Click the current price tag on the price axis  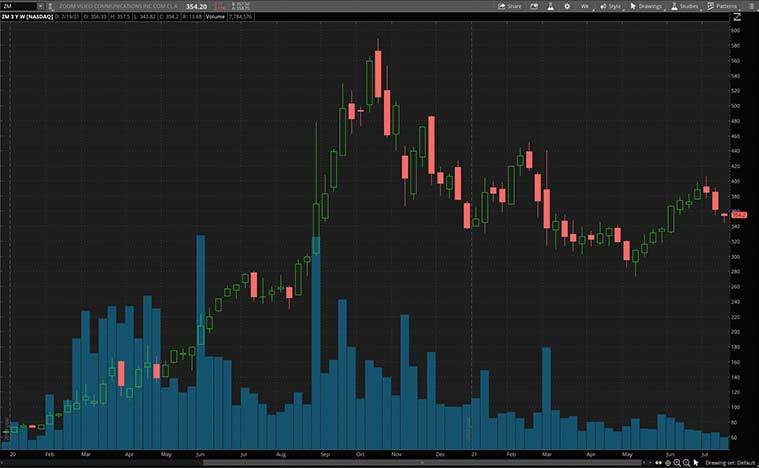pyautogui.click(x=739, y=215)
